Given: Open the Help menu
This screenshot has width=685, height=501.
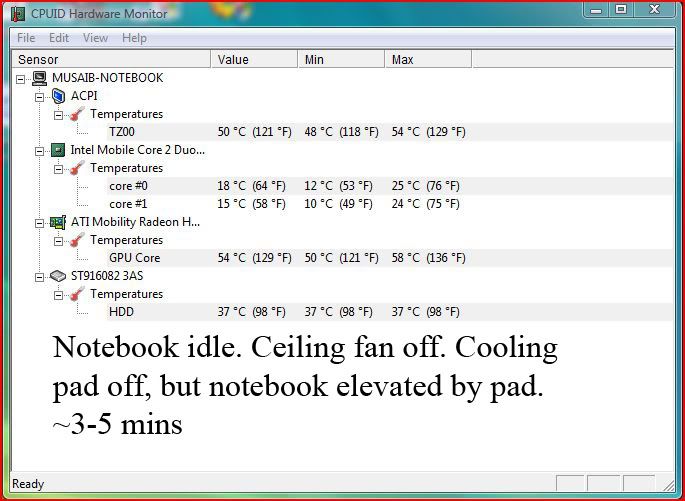Looking at the screenshot, I should click(x=134, y=38).
